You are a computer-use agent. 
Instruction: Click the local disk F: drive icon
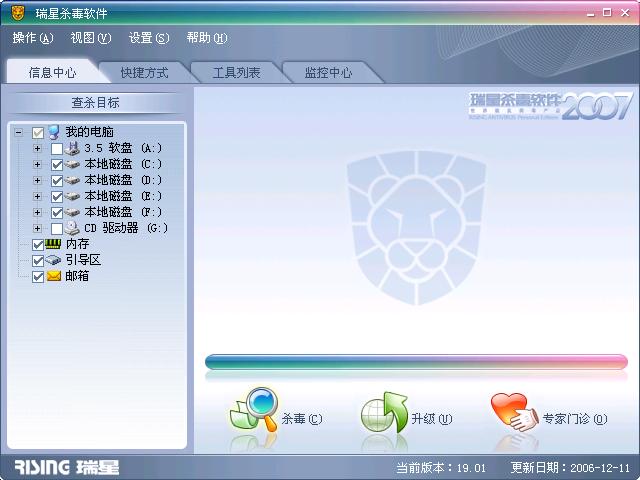tap(72, 212)
